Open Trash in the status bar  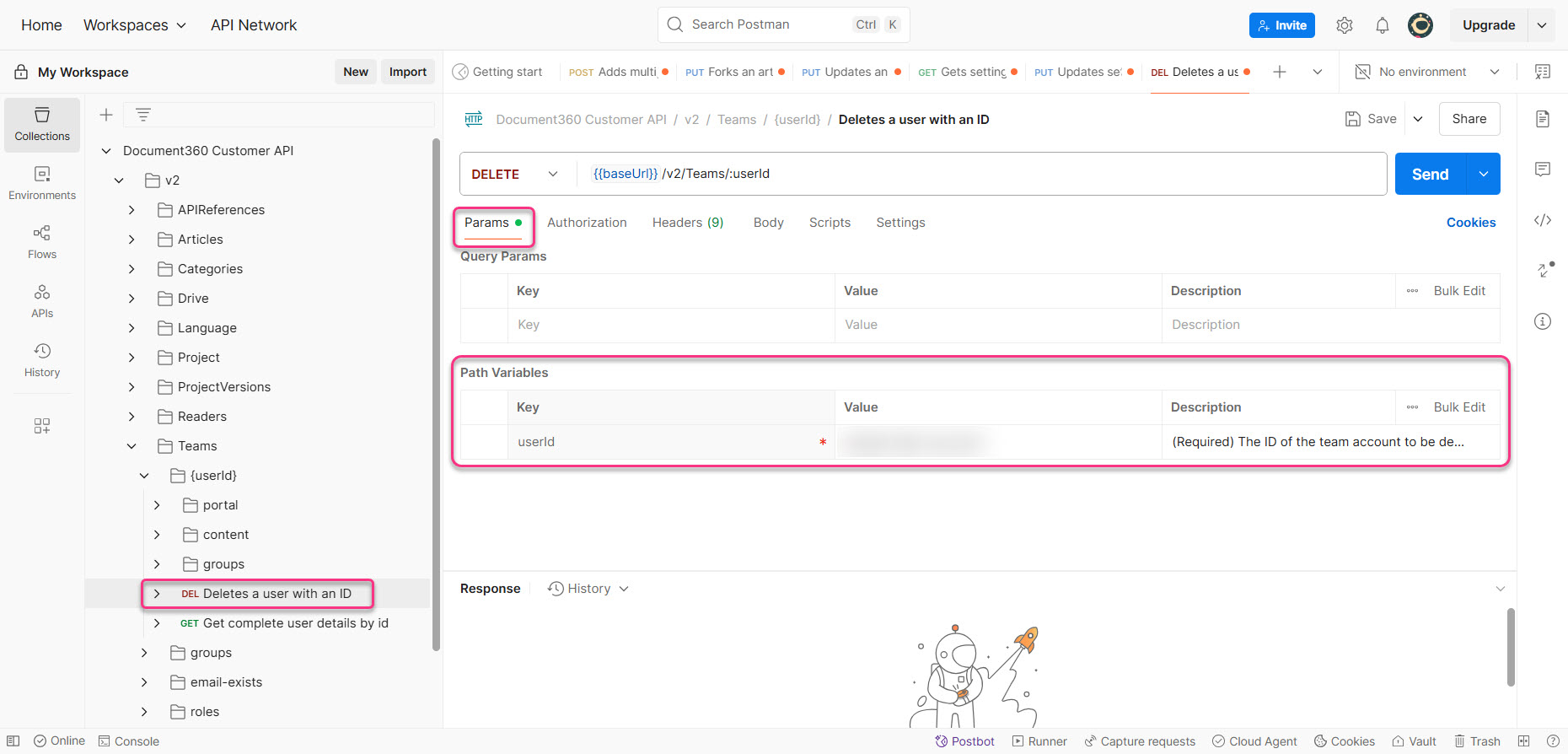click(1477, 741)
